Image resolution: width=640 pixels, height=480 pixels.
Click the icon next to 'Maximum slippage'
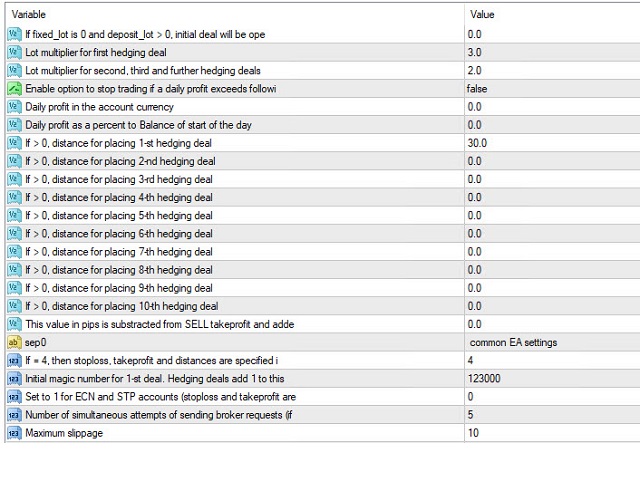point(14,433)
